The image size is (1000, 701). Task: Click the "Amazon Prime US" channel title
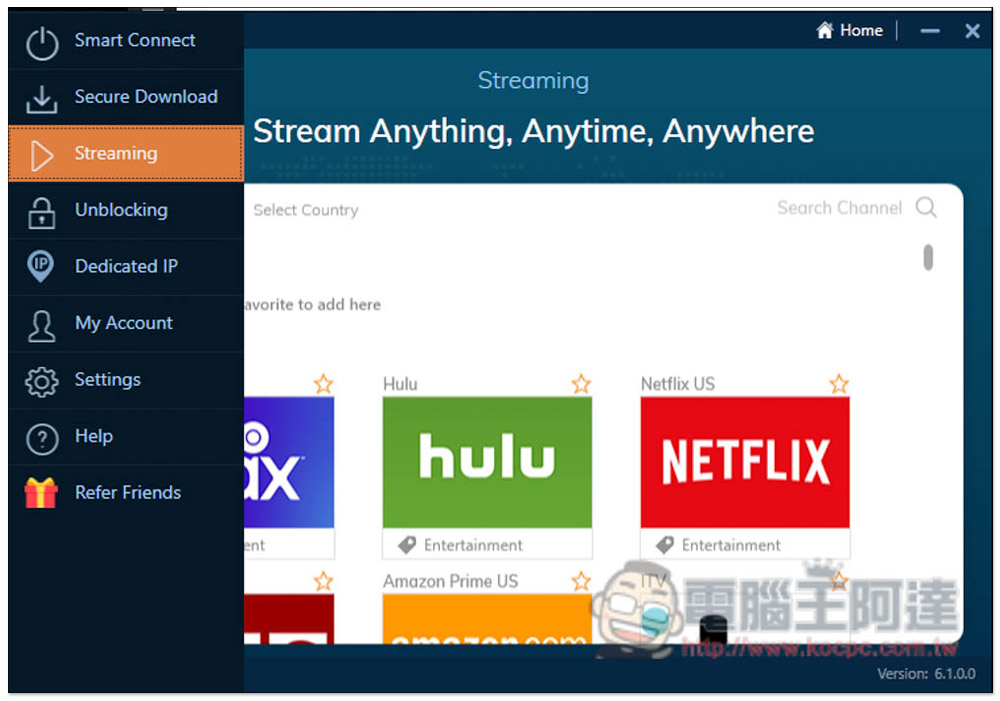(450, 581)
